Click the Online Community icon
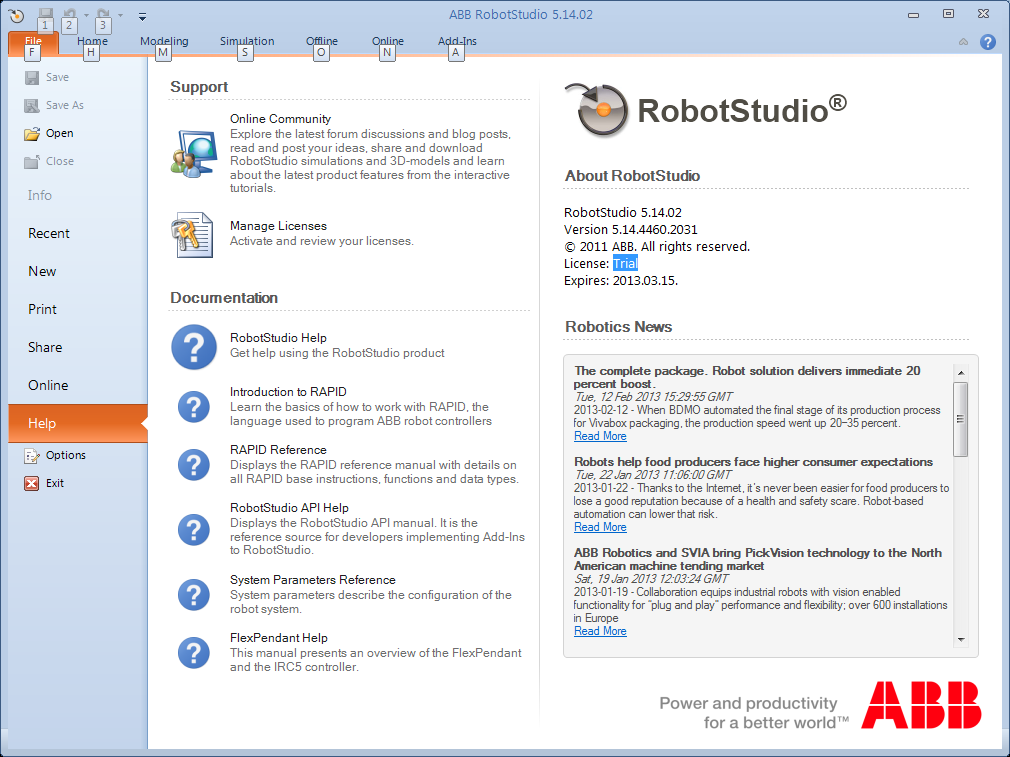 (194, 154)
